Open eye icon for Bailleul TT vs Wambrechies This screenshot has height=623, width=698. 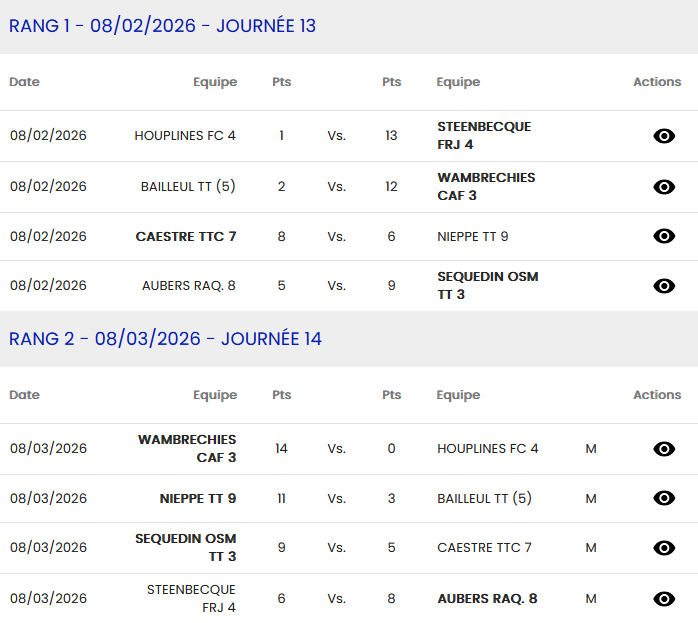coord(664,187)
